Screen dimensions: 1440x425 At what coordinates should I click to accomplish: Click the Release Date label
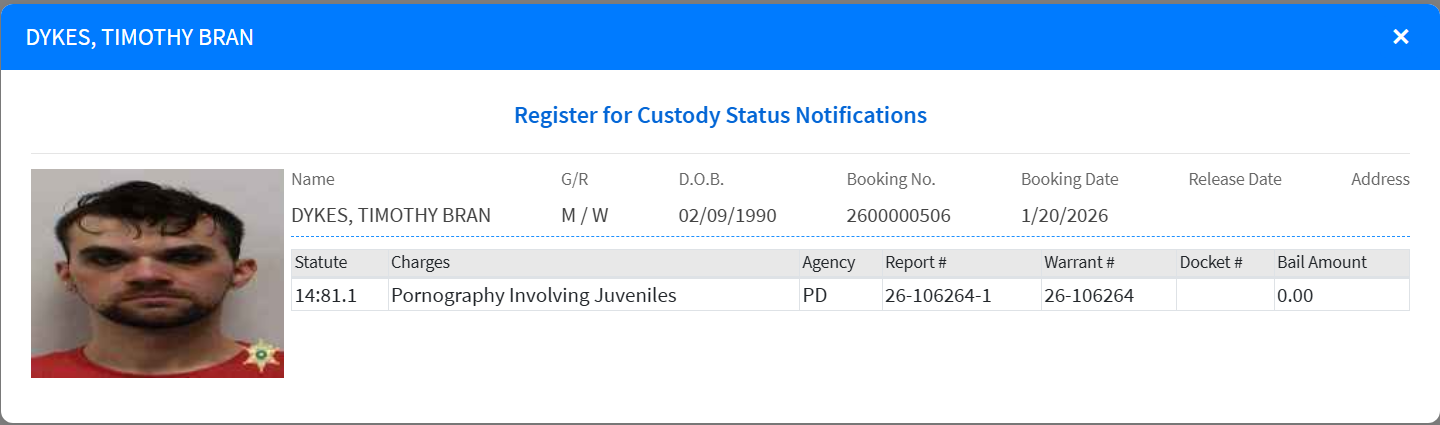coord(1235,180)
